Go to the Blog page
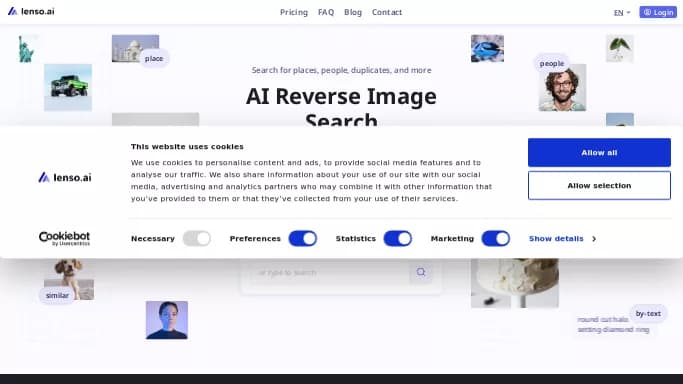Image resolution: width=683 pixels, height=384 pixels. click(353, 12)
